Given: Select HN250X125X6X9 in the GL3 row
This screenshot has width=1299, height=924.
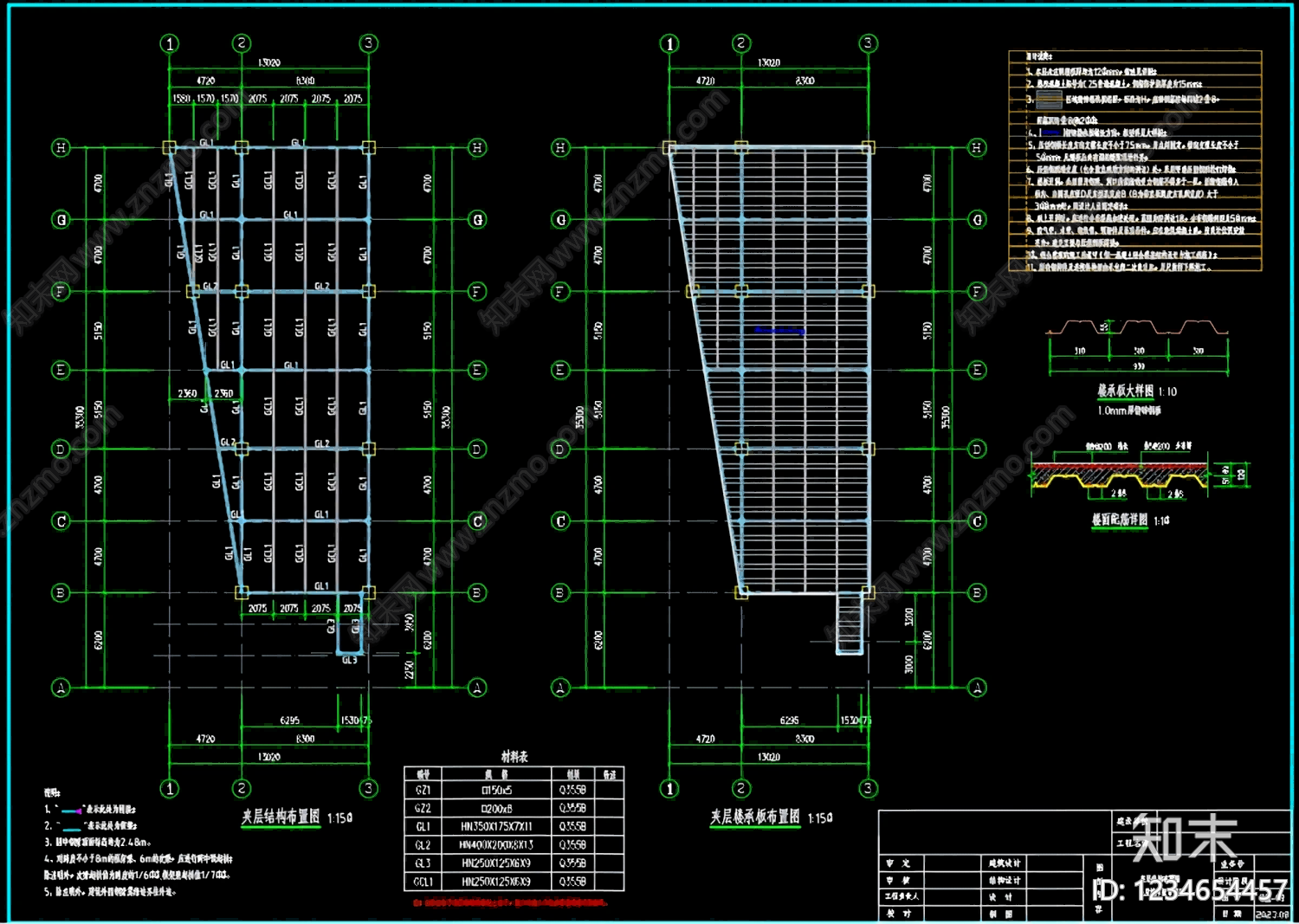Looking at the screenshot, I should [x=496, y=863].
